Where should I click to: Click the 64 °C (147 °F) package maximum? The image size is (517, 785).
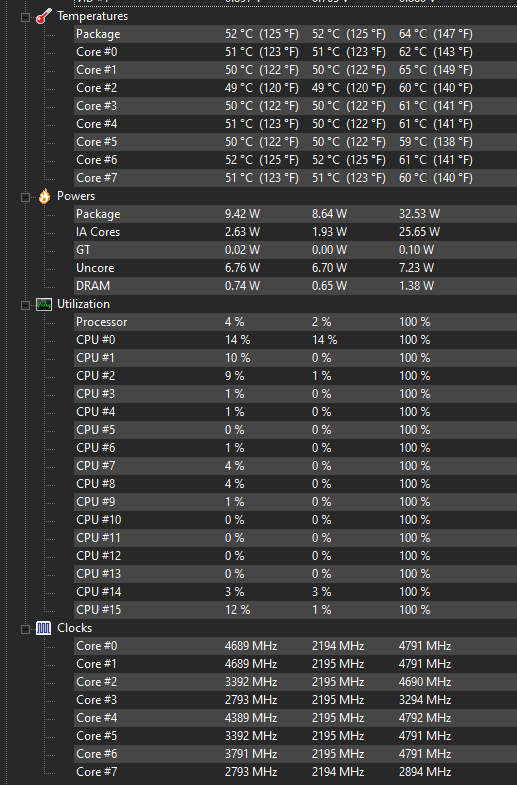[435, 34]
